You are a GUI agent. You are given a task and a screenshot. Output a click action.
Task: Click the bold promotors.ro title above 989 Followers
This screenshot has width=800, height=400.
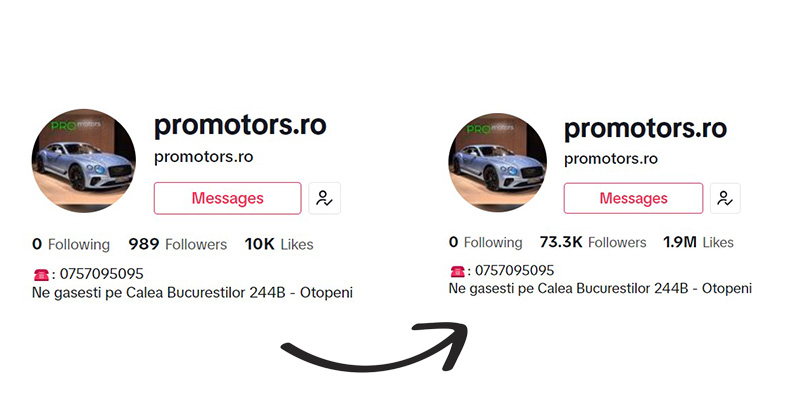pos(240,126)
